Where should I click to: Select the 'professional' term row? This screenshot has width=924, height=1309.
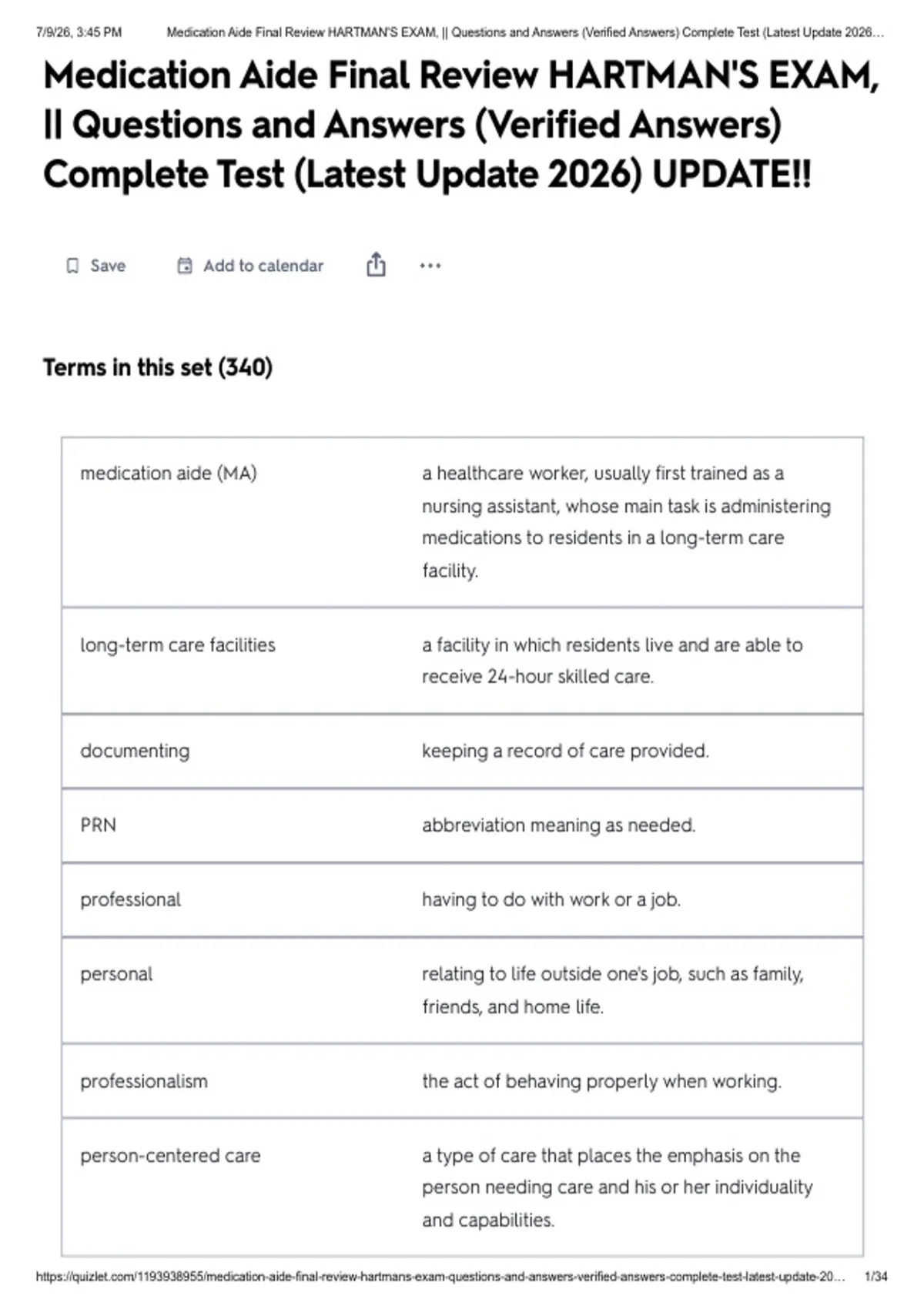click(462, 899)
